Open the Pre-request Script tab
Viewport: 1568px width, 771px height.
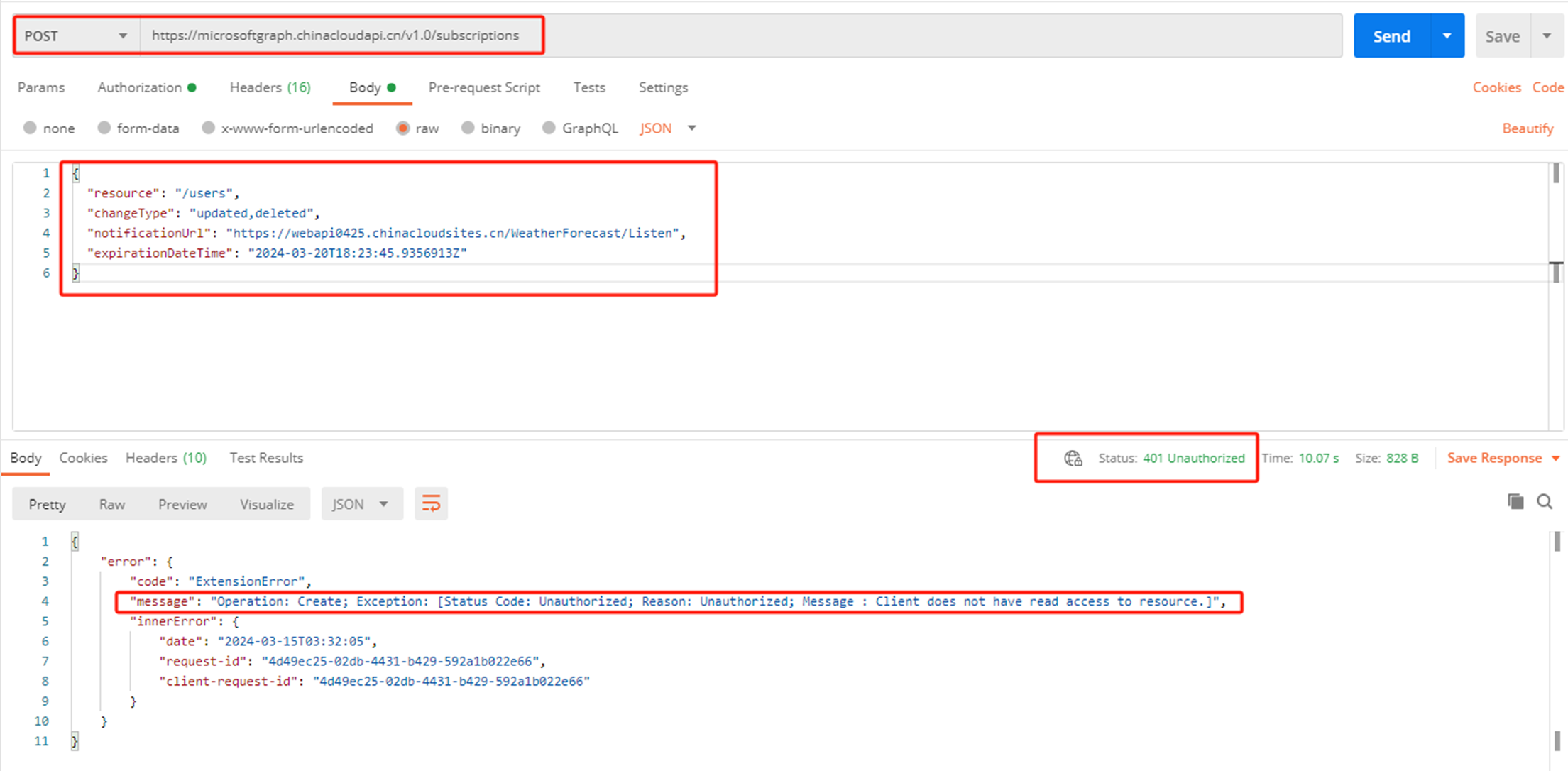[x=484, y=87]
